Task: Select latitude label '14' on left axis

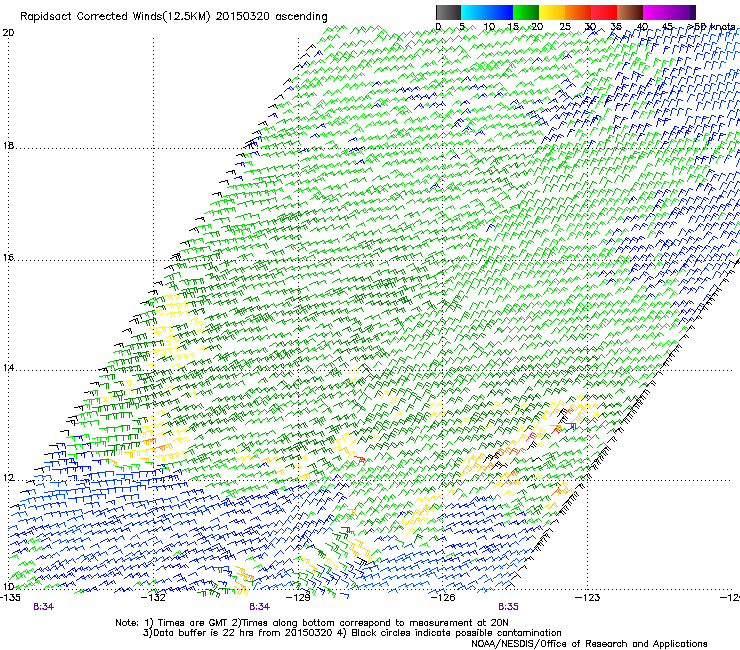Action: click(x=8, y=368)
